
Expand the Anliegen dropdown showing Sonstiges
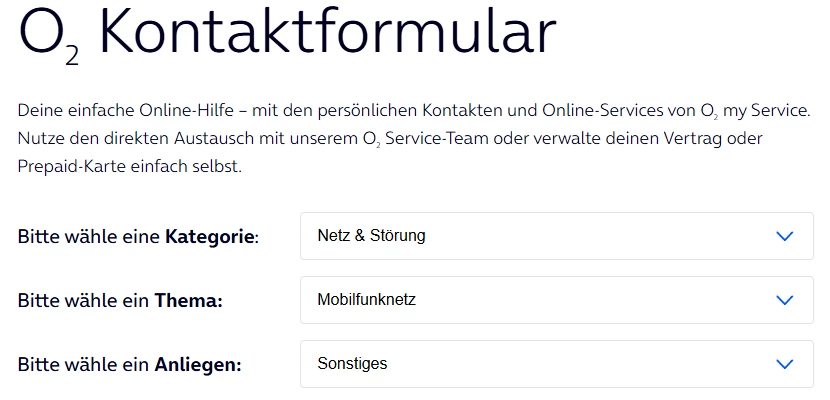point(556,364)
